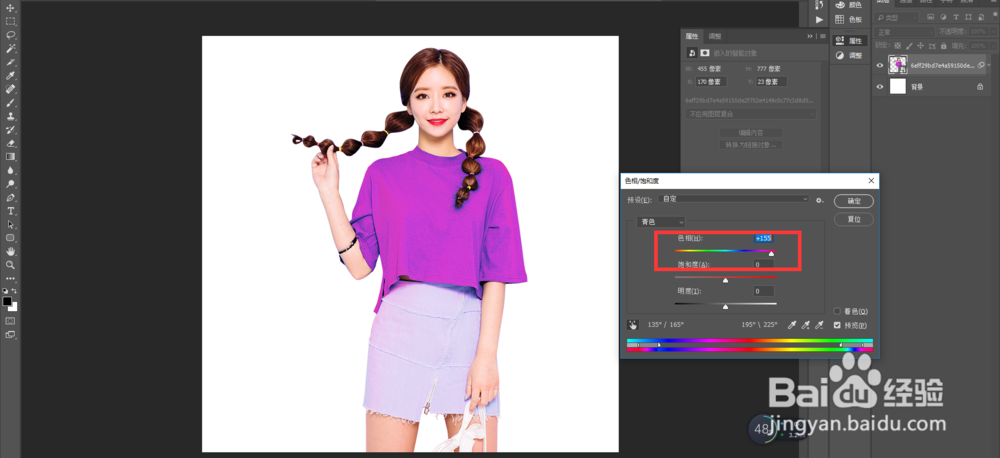Pick the first eyedropper in Hue/Saturation
This screenshot has width=1000, height=458.
pos(792,325)
